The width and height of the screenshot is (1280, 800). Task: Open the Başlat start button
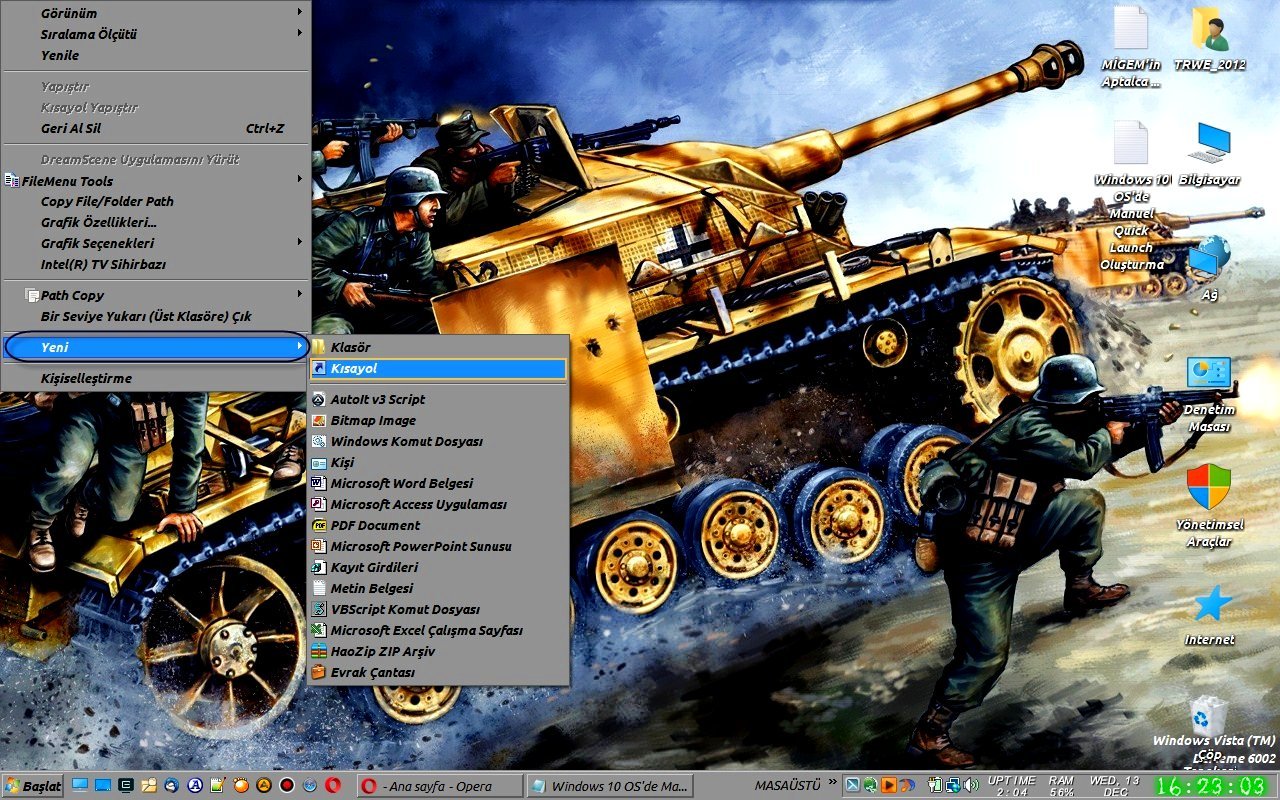[33, 786]
